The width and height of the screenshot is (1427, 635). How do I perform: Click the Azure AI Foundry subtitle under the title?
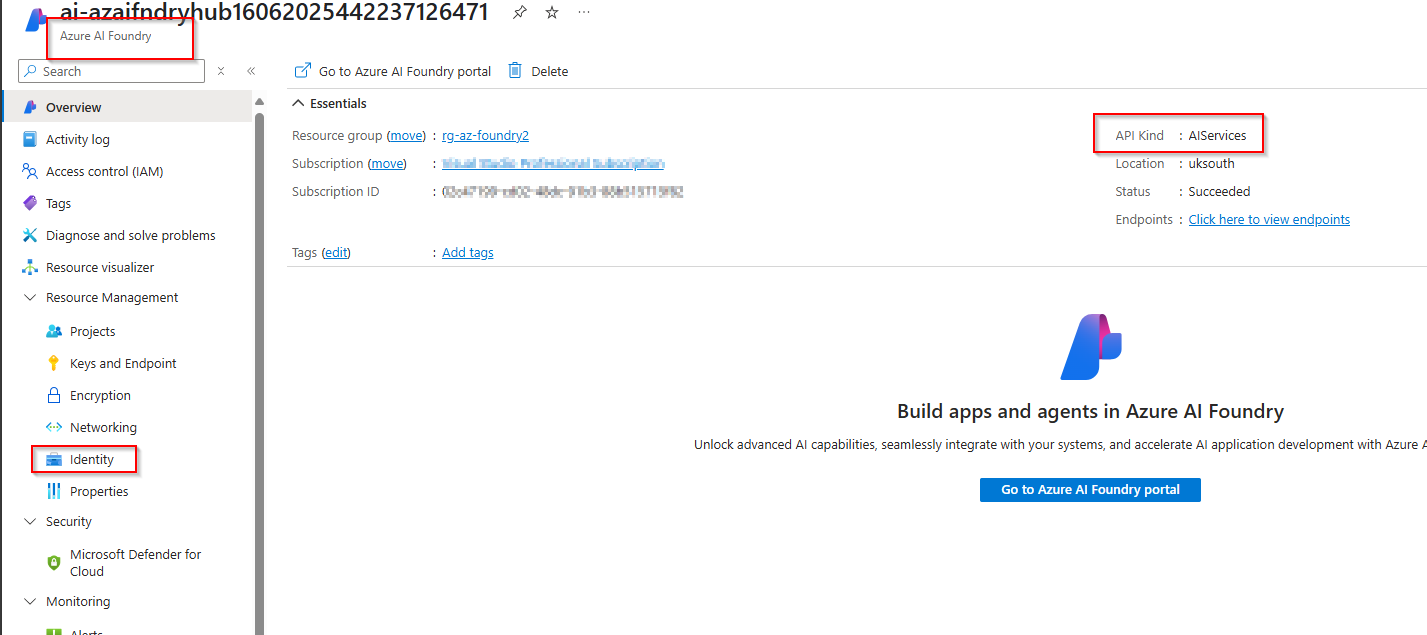(x=105, y=36)
